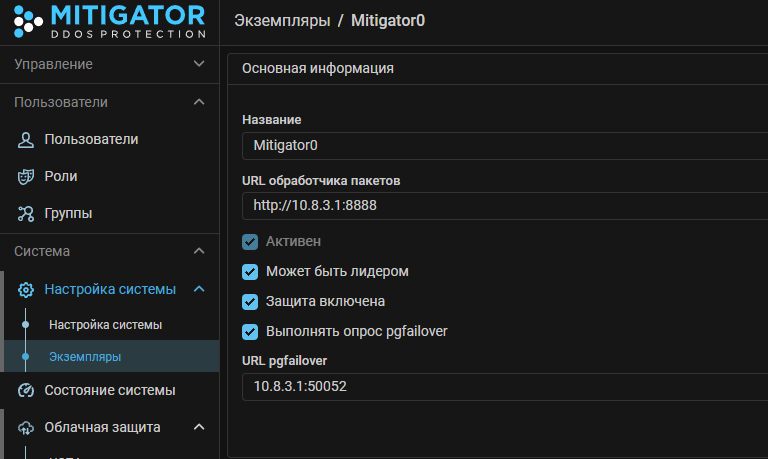The image size is (768, 459).
Task: Disable the Защита включена checkbox
Action: pos(250,301)
